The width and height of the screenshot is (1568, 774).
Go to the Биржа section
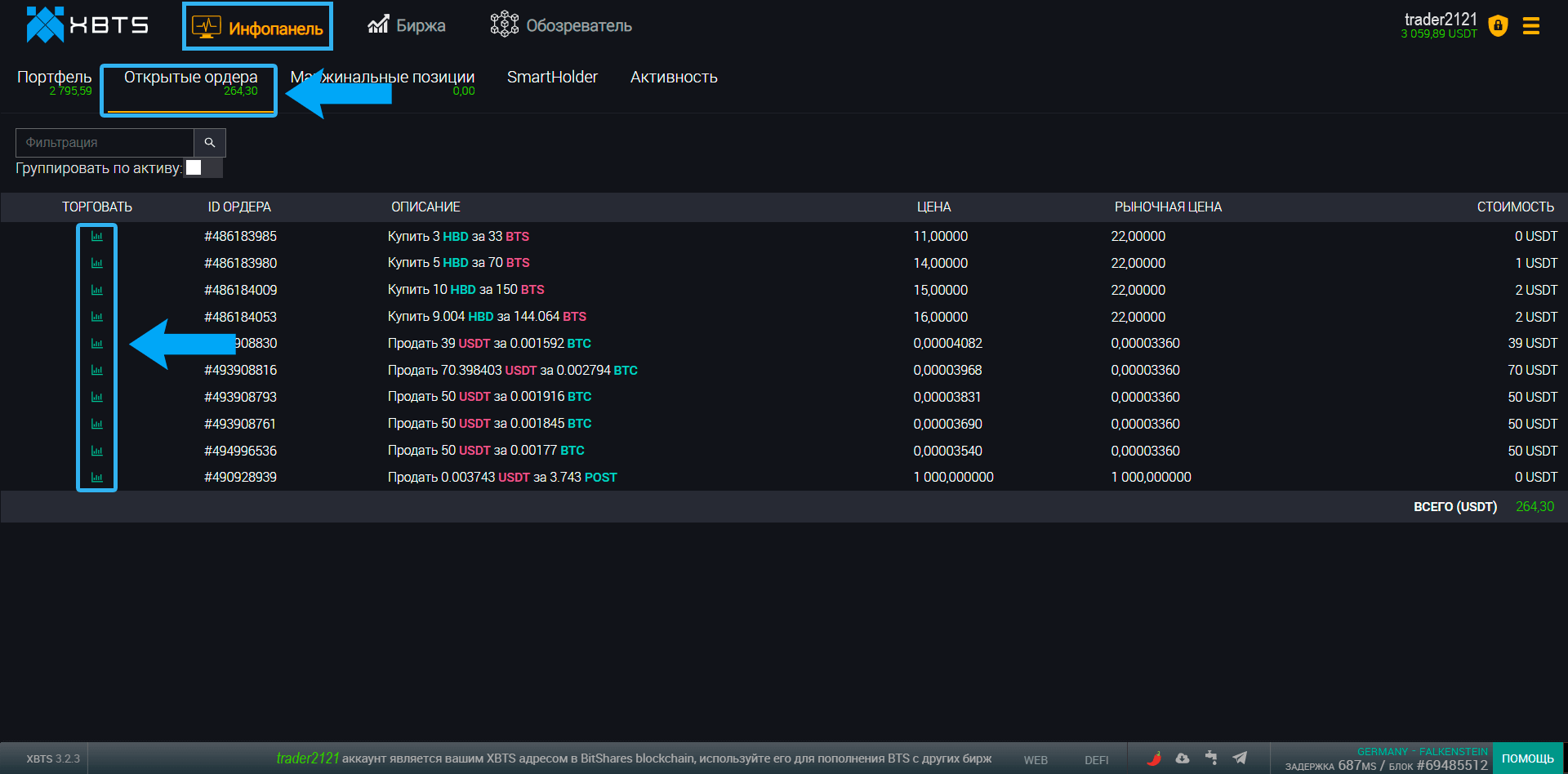407,26
